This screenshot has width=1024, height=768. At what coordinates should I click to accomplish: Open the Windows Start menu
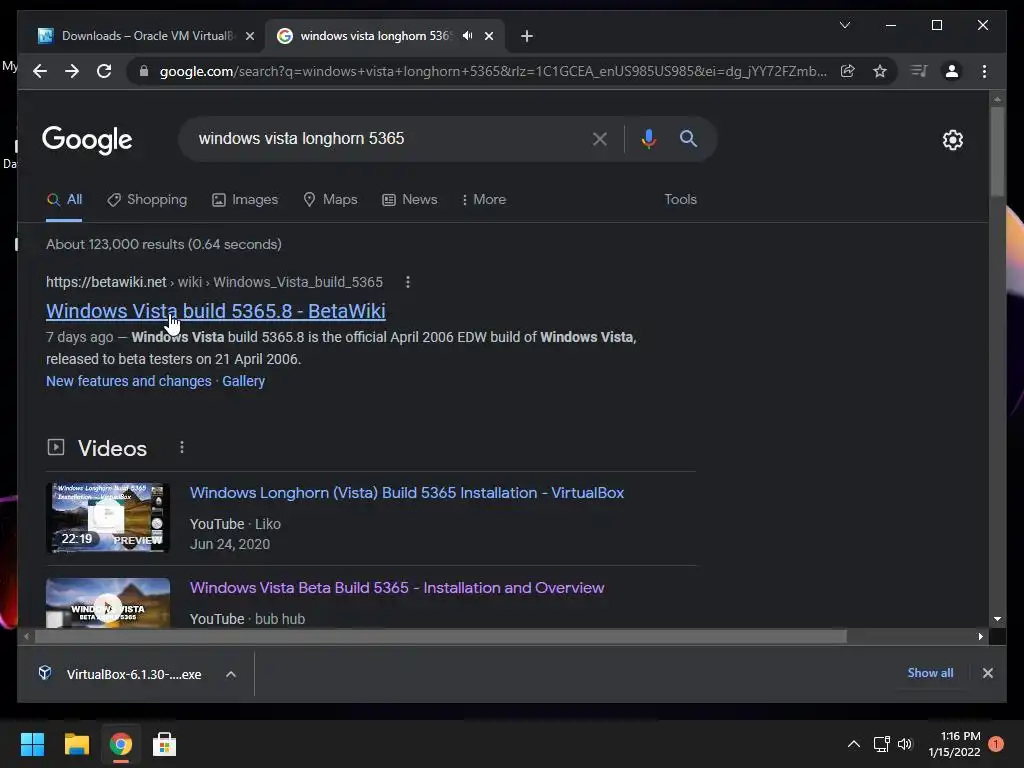(32, 744)
